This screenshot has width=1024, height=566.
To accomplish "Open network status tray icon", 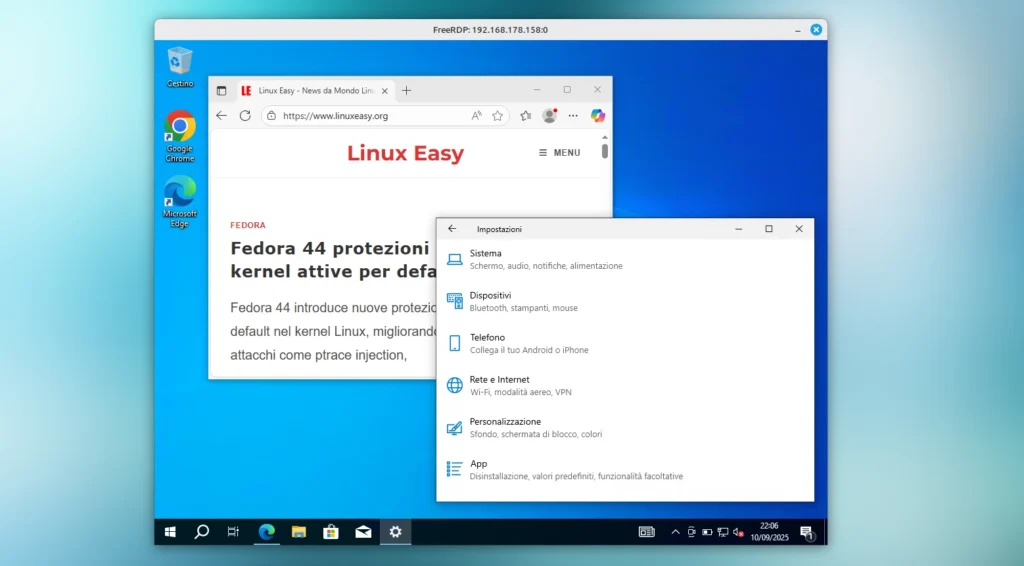I will coord(723,532).
